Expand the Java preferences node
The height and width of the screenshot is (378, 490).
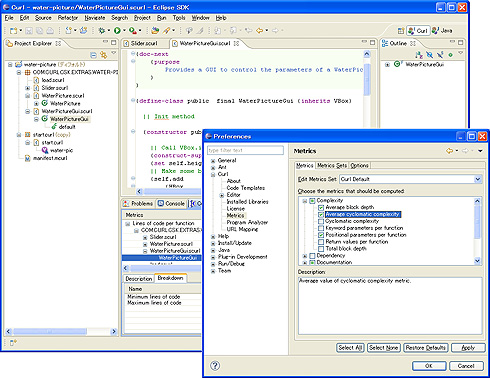coord(213,250)
